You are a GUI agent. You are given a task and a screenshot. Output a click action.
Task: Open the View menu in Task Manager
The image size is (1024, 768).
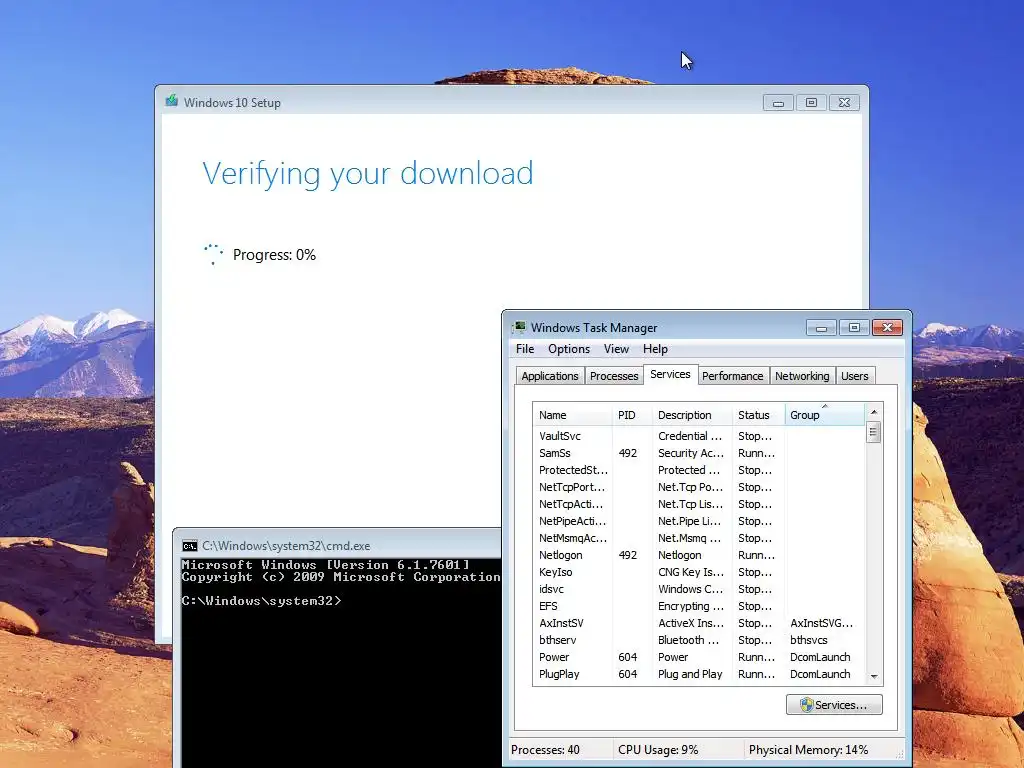point(616,349)
